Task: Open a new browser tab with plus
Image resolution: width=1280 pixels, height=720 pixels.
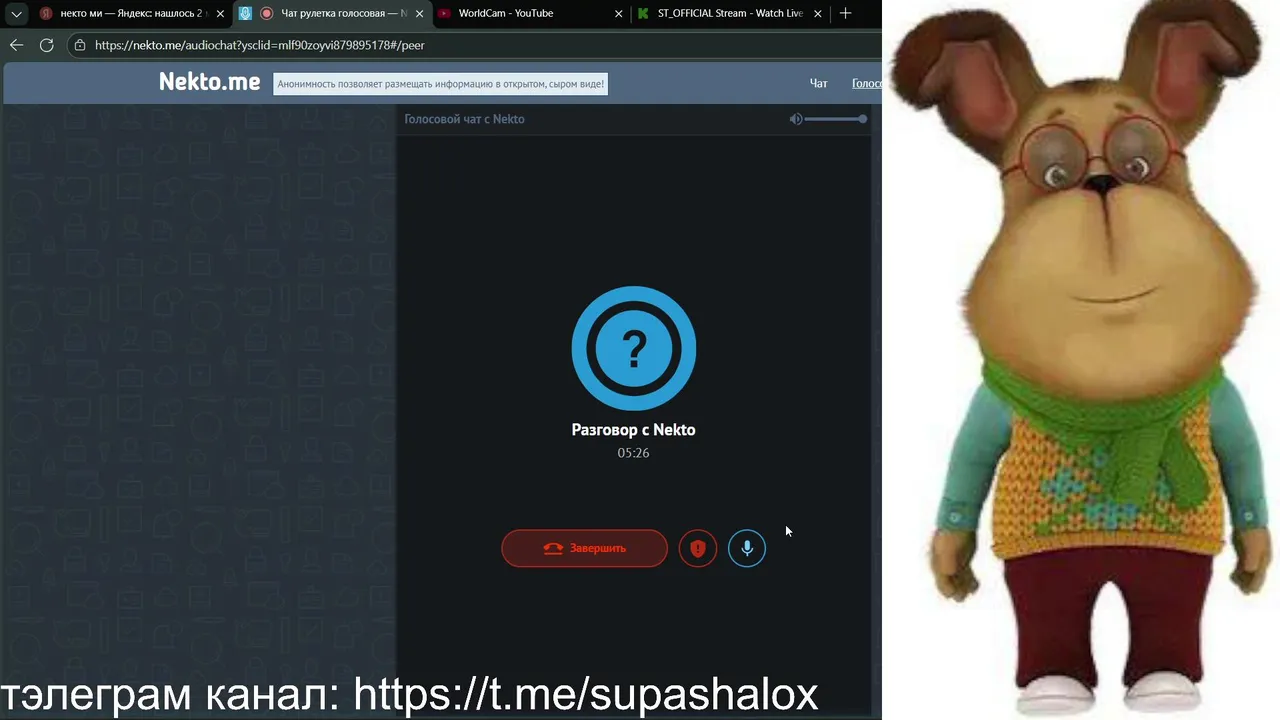Action: click(845, 13)
